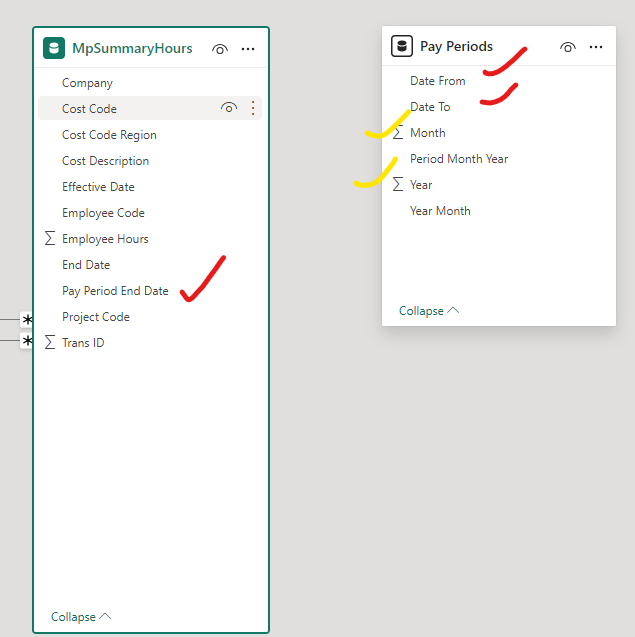Image resolution: width=635 pixels, height=637 pixels.
Task: Click sigma icon beside Year field
Action: click(x=398, y=184)
